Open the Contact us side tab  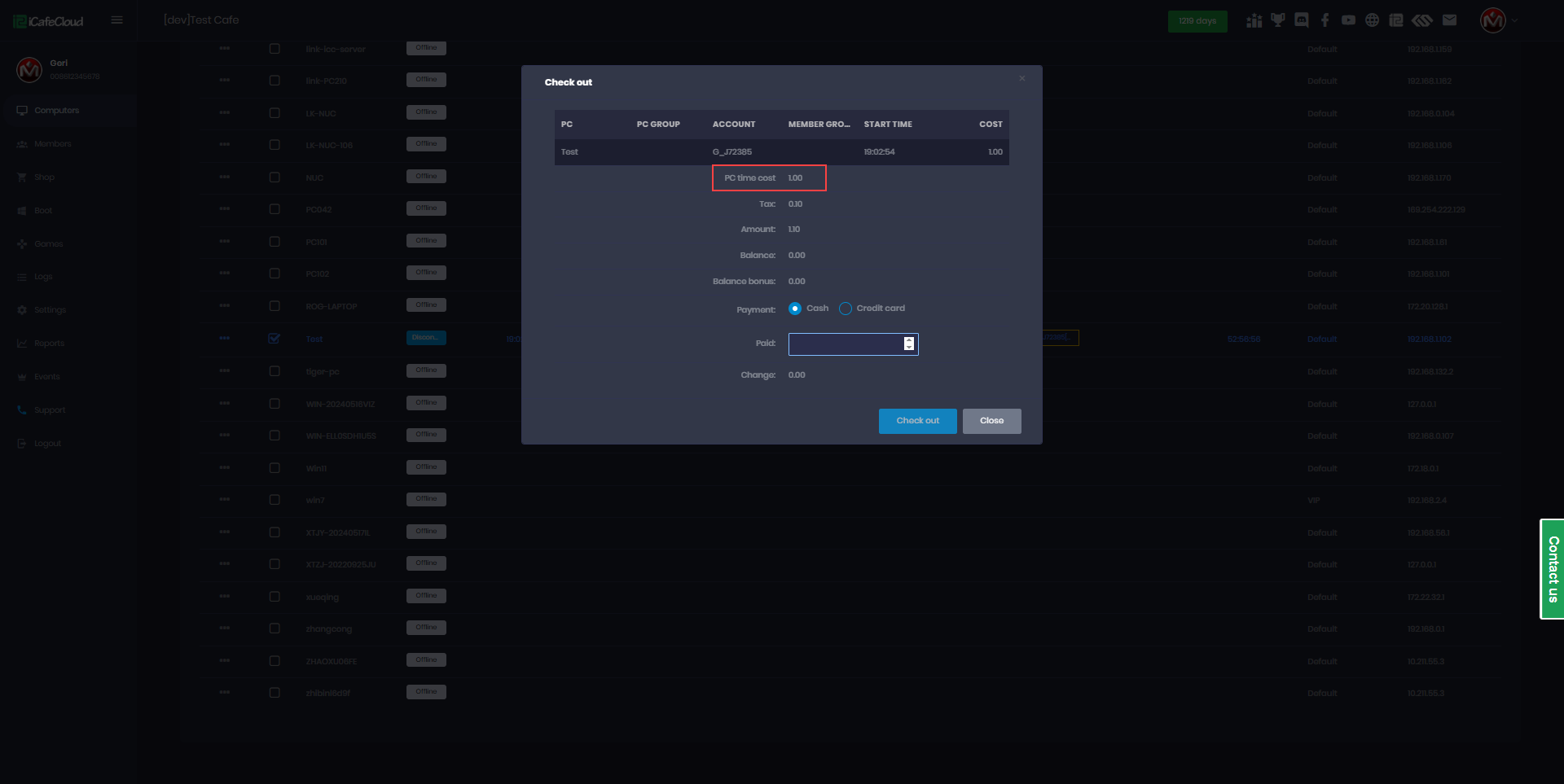pos(1553,569)
